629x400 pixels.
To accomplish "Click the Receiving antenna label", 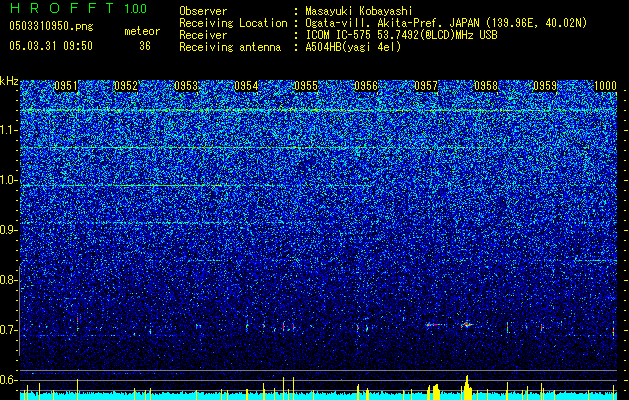I will pos(230,47).
